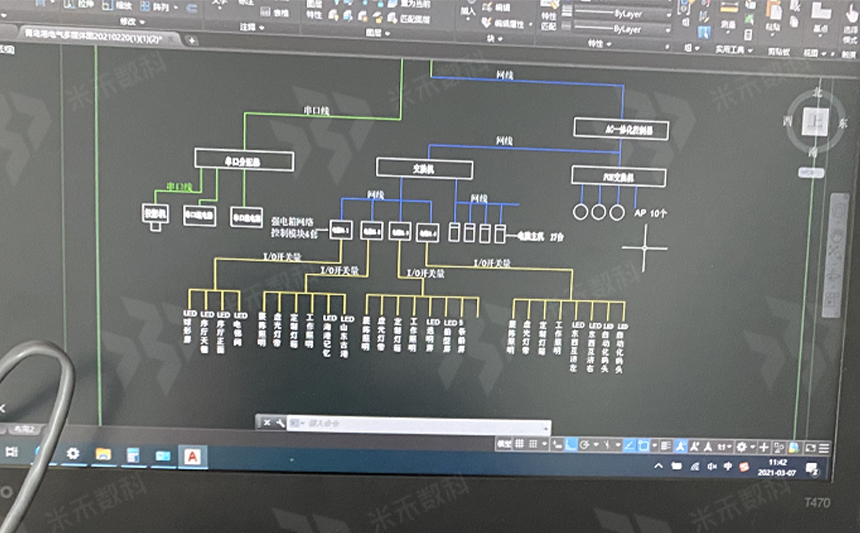Viewport: 860px width, 533px height.
Task: Add a new drawing tab with plus
Action: coord(192,39)
